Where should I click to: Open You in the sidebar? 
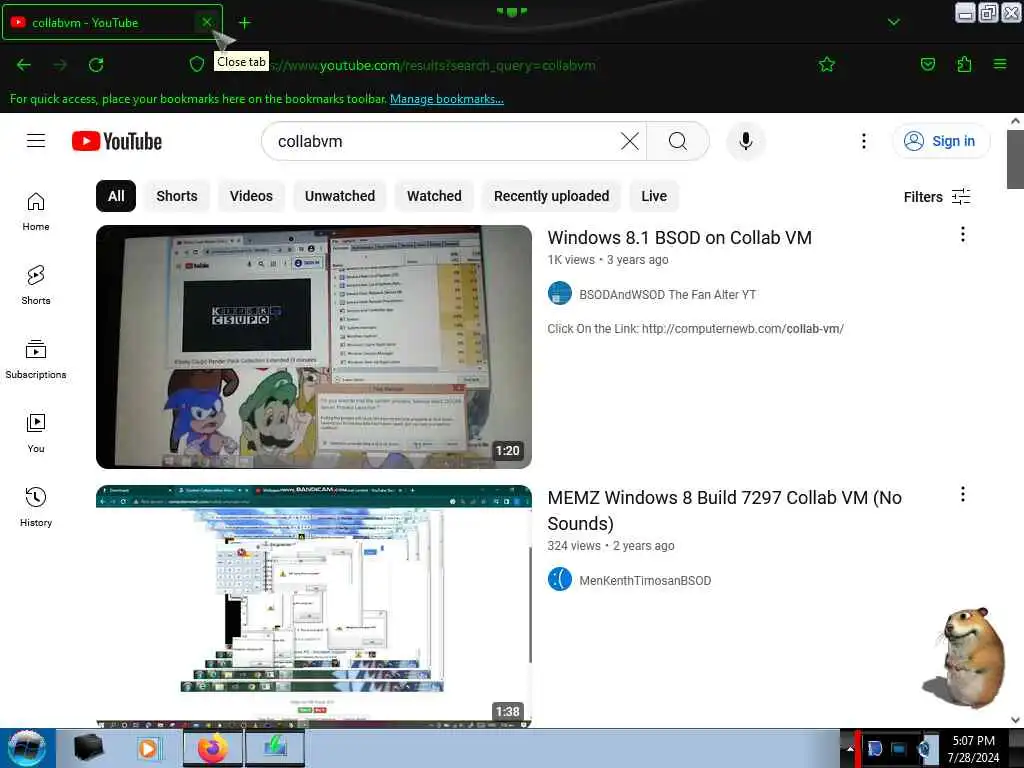click(x=36, y=433)
